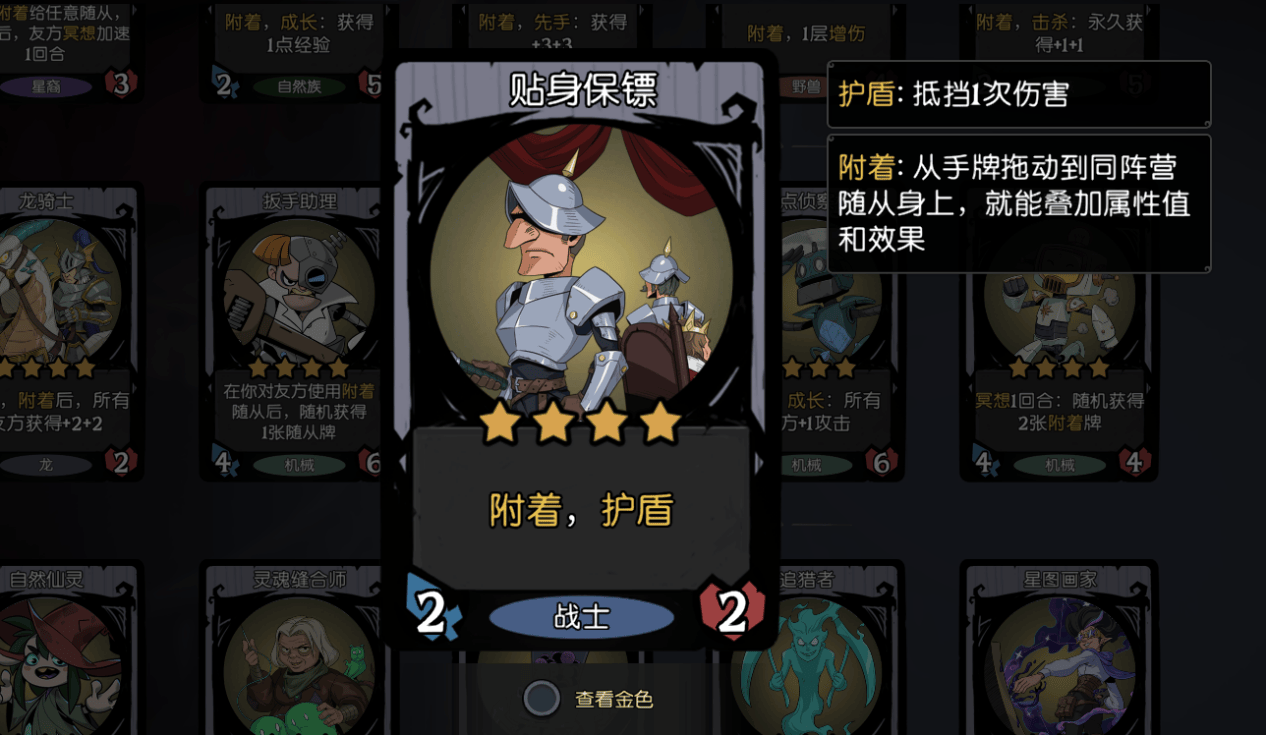Open the 自然仙灵 card
The image size is (1266, 735).
click(65, 648)
